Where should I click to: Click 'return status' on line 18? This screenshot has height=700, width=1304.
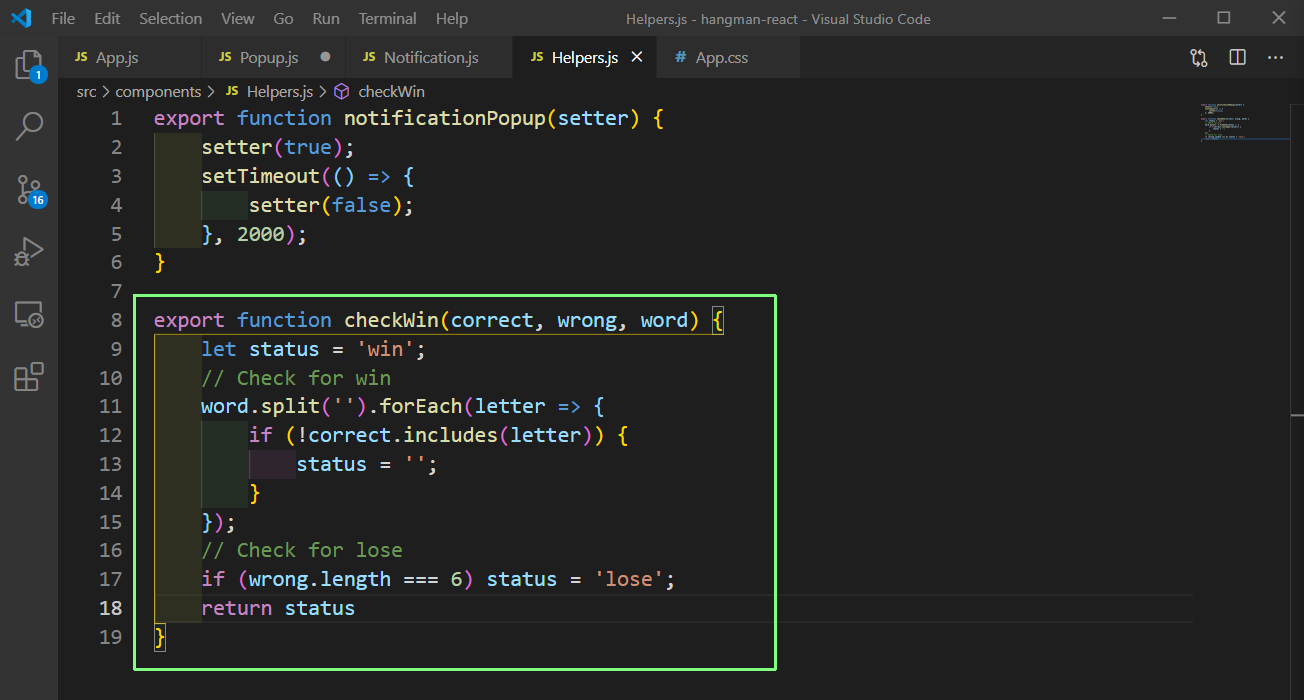click(278, 608)
